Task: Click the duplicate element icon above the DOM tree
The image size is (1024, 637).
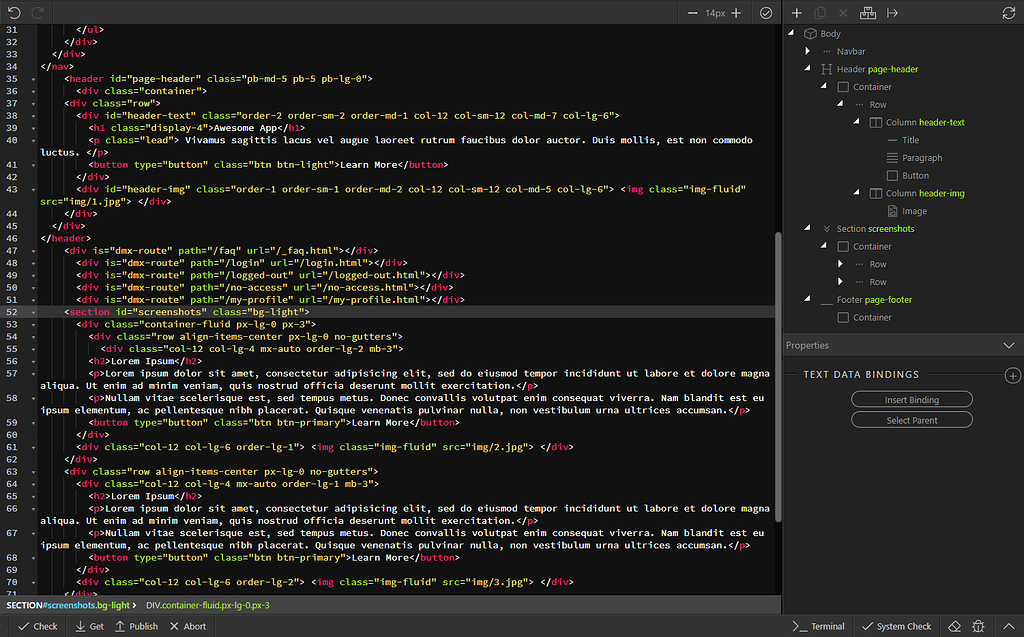Action: pyautogui.click(x=820, y=13)
